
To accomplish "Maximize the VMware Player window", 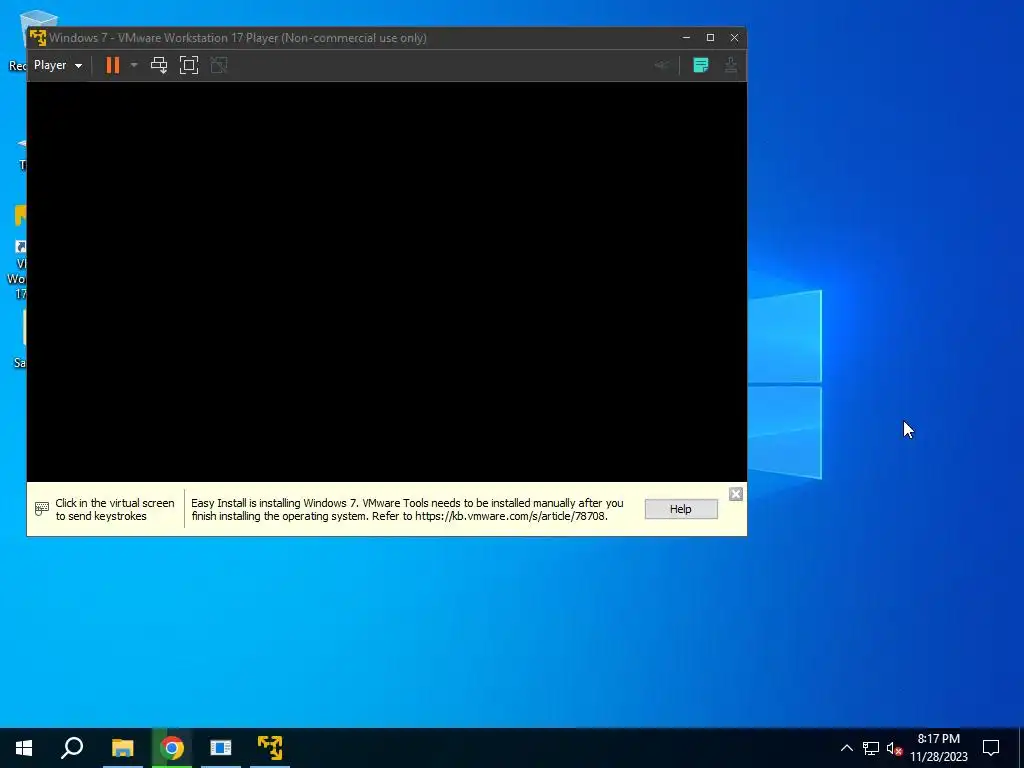I will coord(711,38).
